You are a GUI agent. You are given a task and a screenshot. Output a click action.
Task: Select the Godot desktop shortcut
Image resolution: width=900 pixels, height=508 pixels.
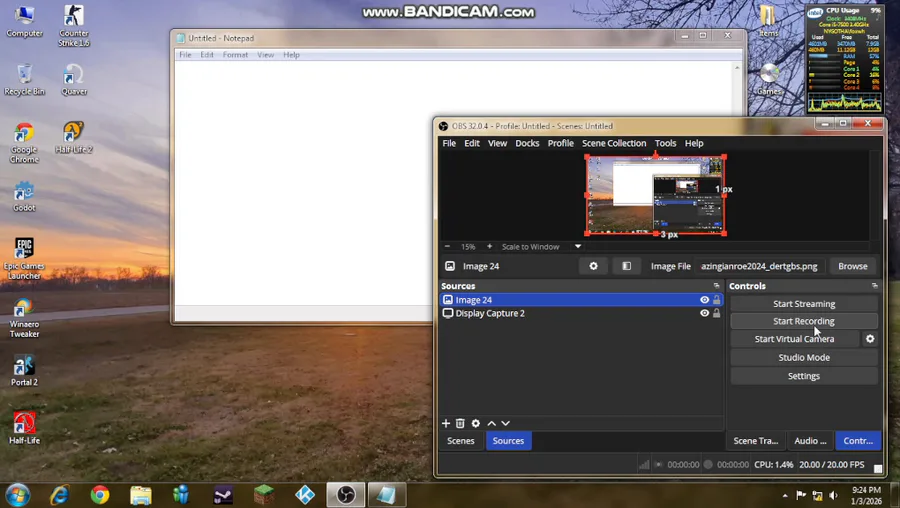(x=24, y=197)
